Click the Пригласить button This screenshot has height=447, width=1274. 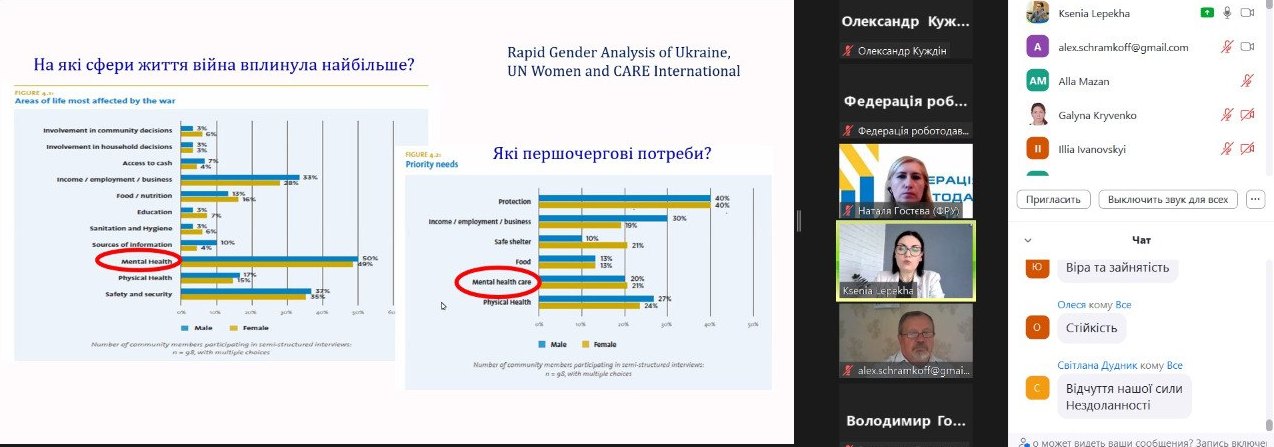(x=1053, y=199)
